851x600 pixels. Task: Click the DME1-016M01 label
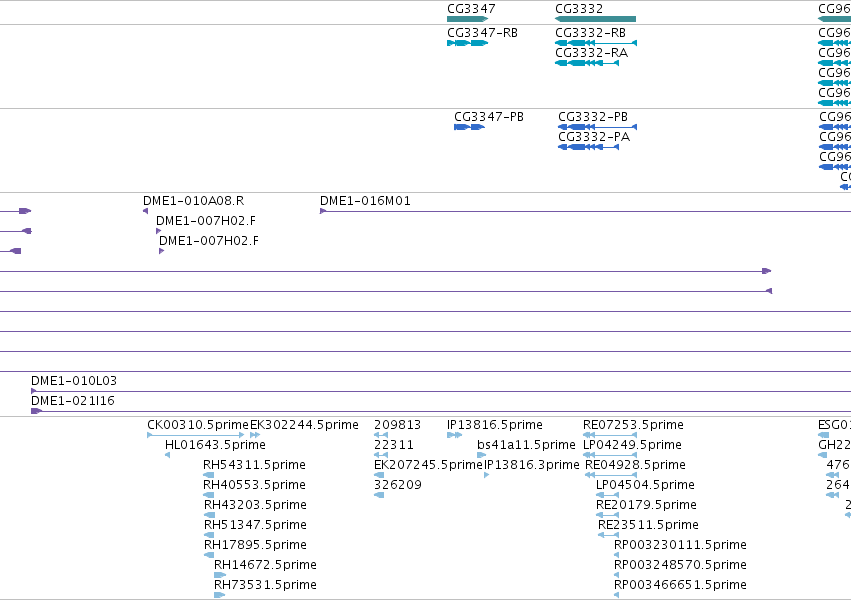[365, 201]
